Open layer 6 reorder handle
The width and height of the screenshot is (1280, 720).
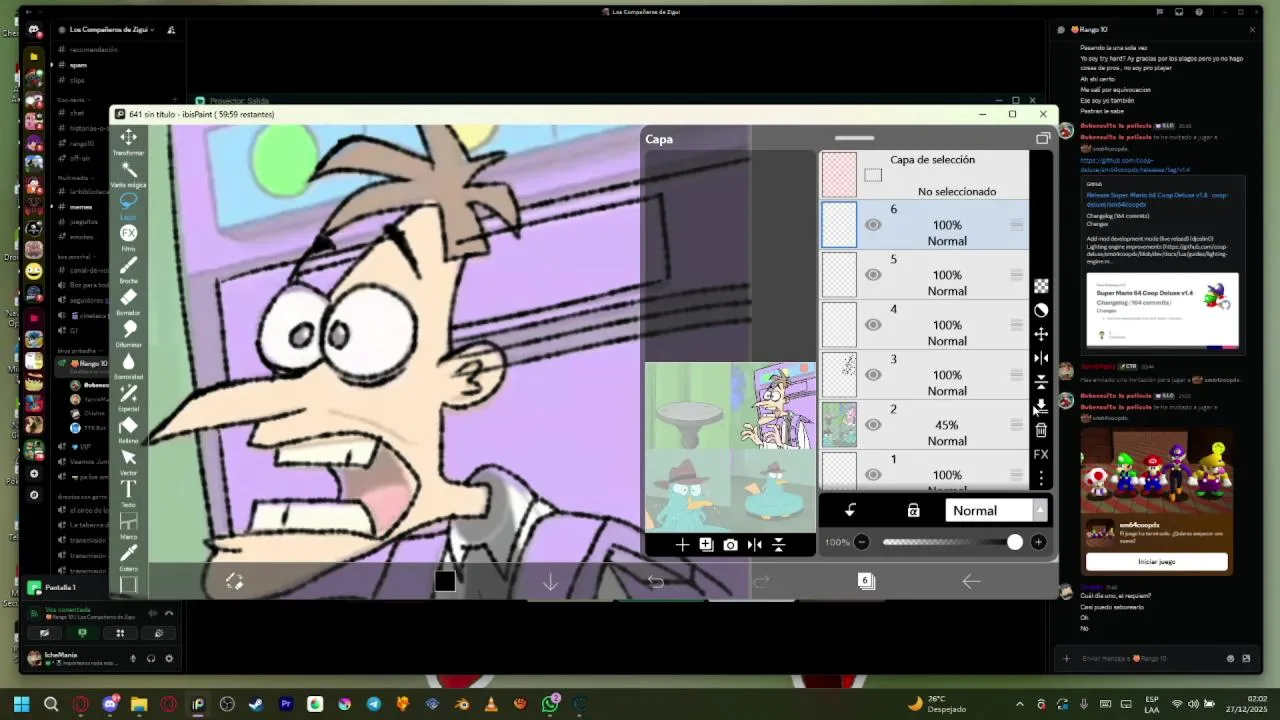pyautogui.click(x=1016, y=225)
